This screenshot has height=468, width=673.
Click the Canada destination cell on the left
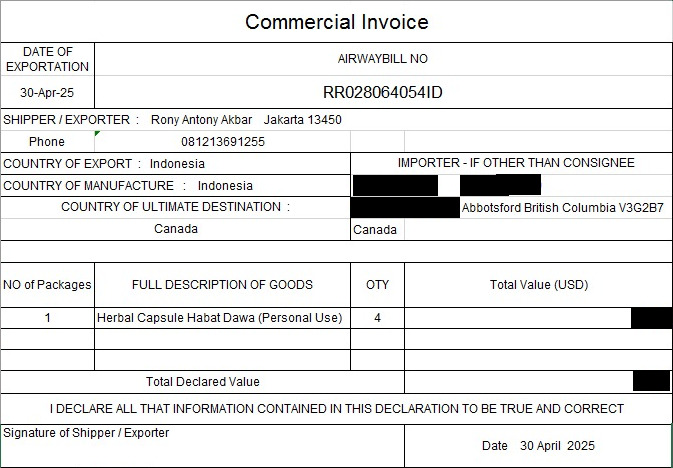(x=176, y=229)
